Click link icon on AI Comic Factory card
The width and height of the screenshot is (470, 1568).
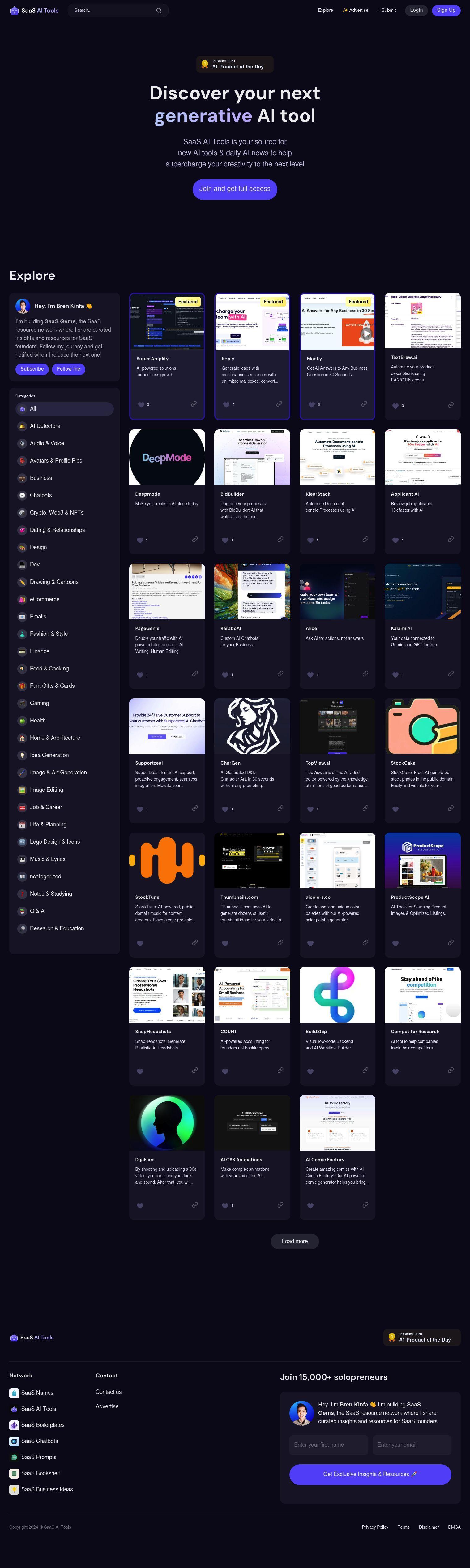pos(365,1205)
